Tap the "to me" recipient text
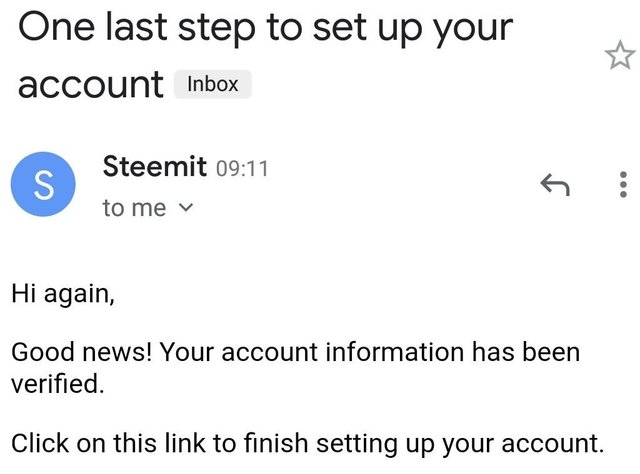 coord(134,209)
